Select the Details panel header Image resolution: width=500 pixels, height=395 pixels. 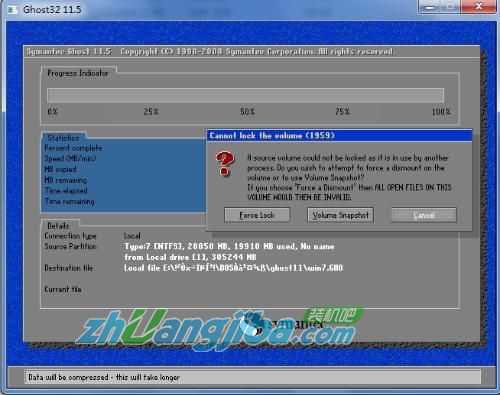pos(58,226)
